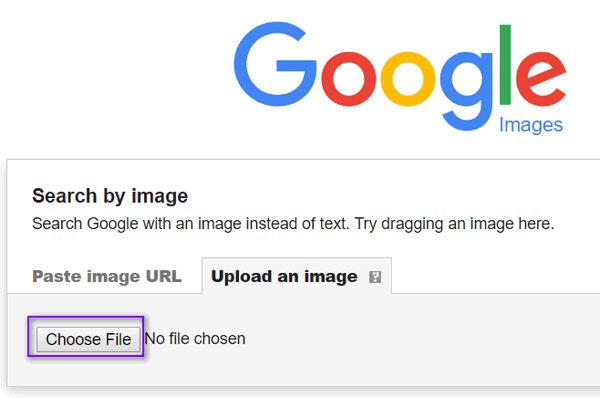Click the blue lowercase g in the logo

(466, 91)
